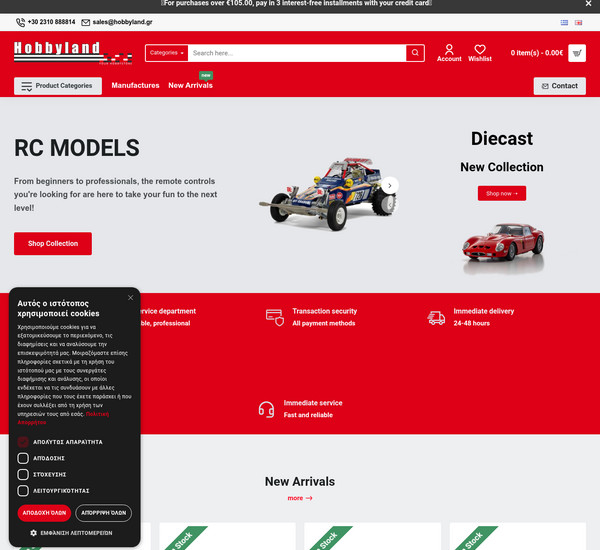Screen dimensions: 600x550
Task: Click the magnifier search button
Action: point(415,53)
